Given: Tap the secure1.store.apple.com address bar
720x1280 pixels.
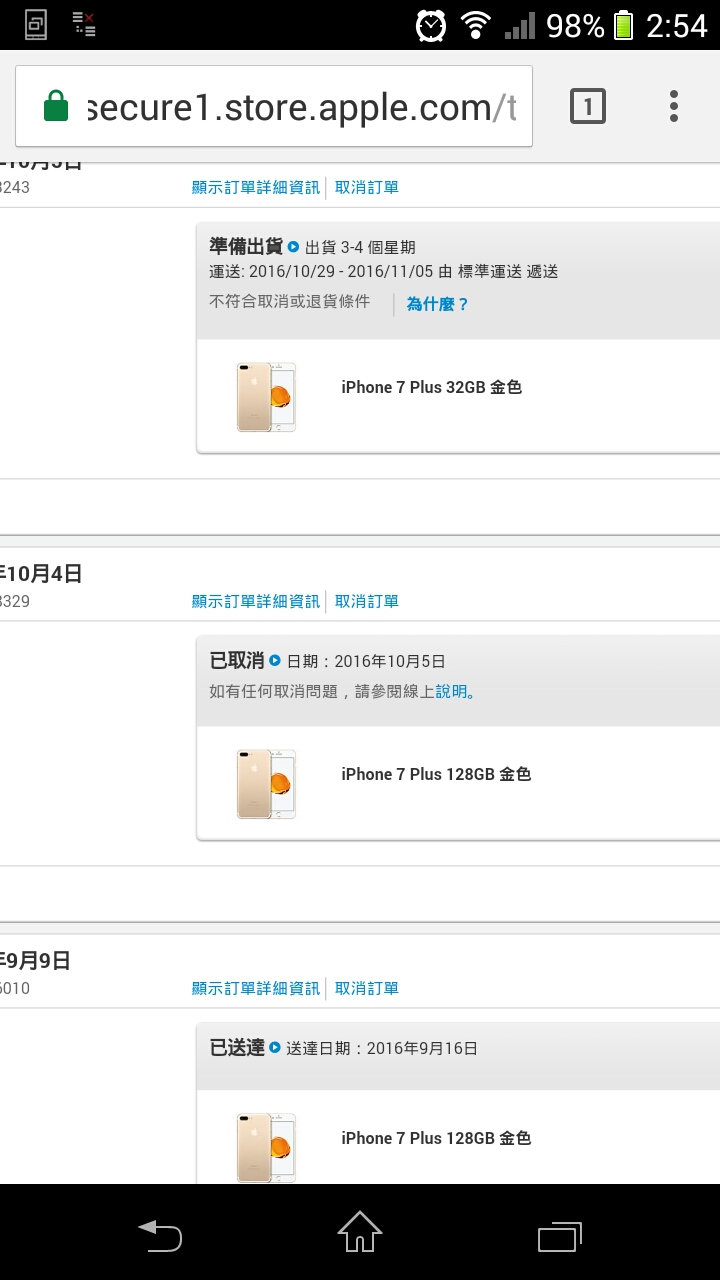Looking at the screenshot, I should [x=300, y=106].
